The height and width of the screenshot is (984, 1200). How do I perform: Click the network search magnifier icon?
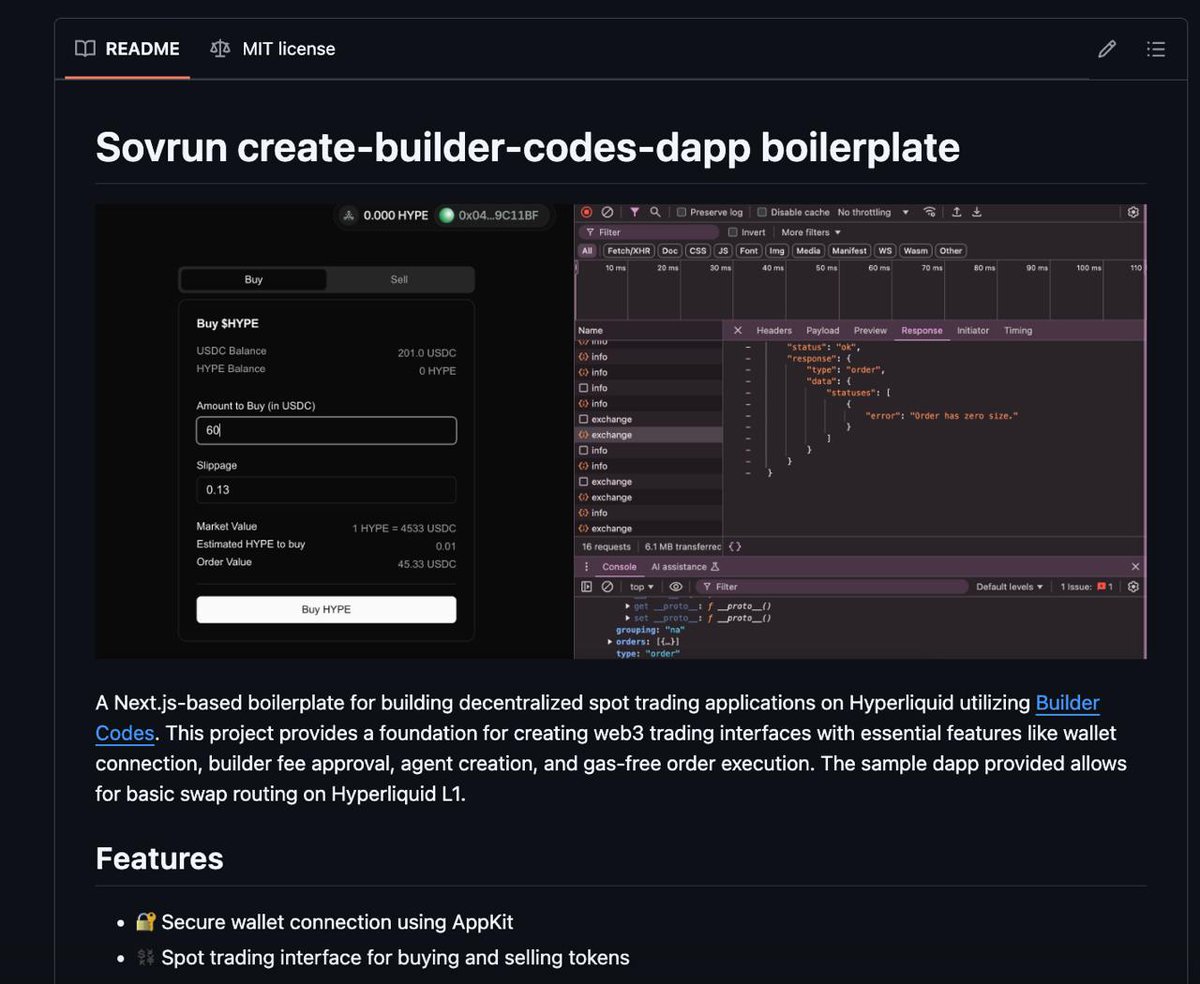click(x=656, y=211)
